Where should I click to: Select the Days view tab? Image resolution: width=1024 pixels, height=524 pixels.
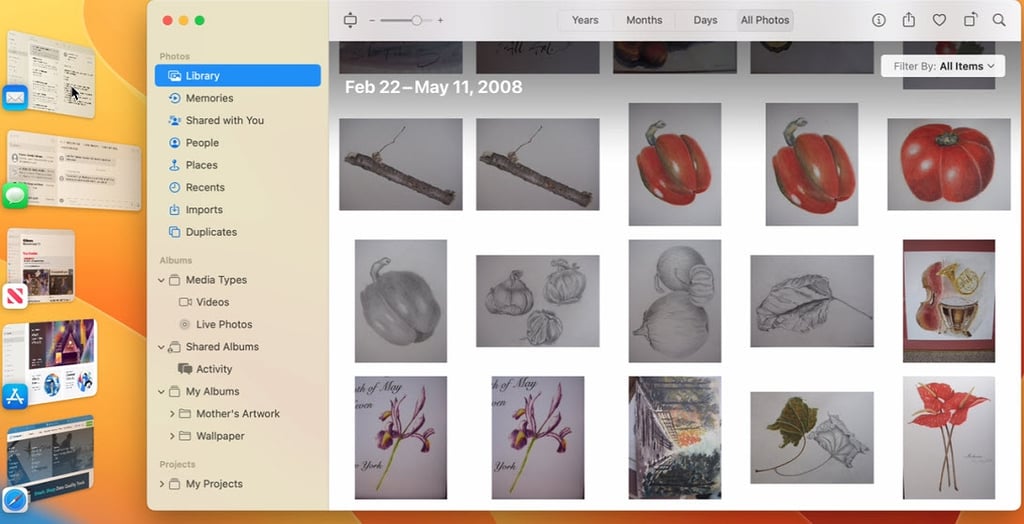[x=705, y=20]
